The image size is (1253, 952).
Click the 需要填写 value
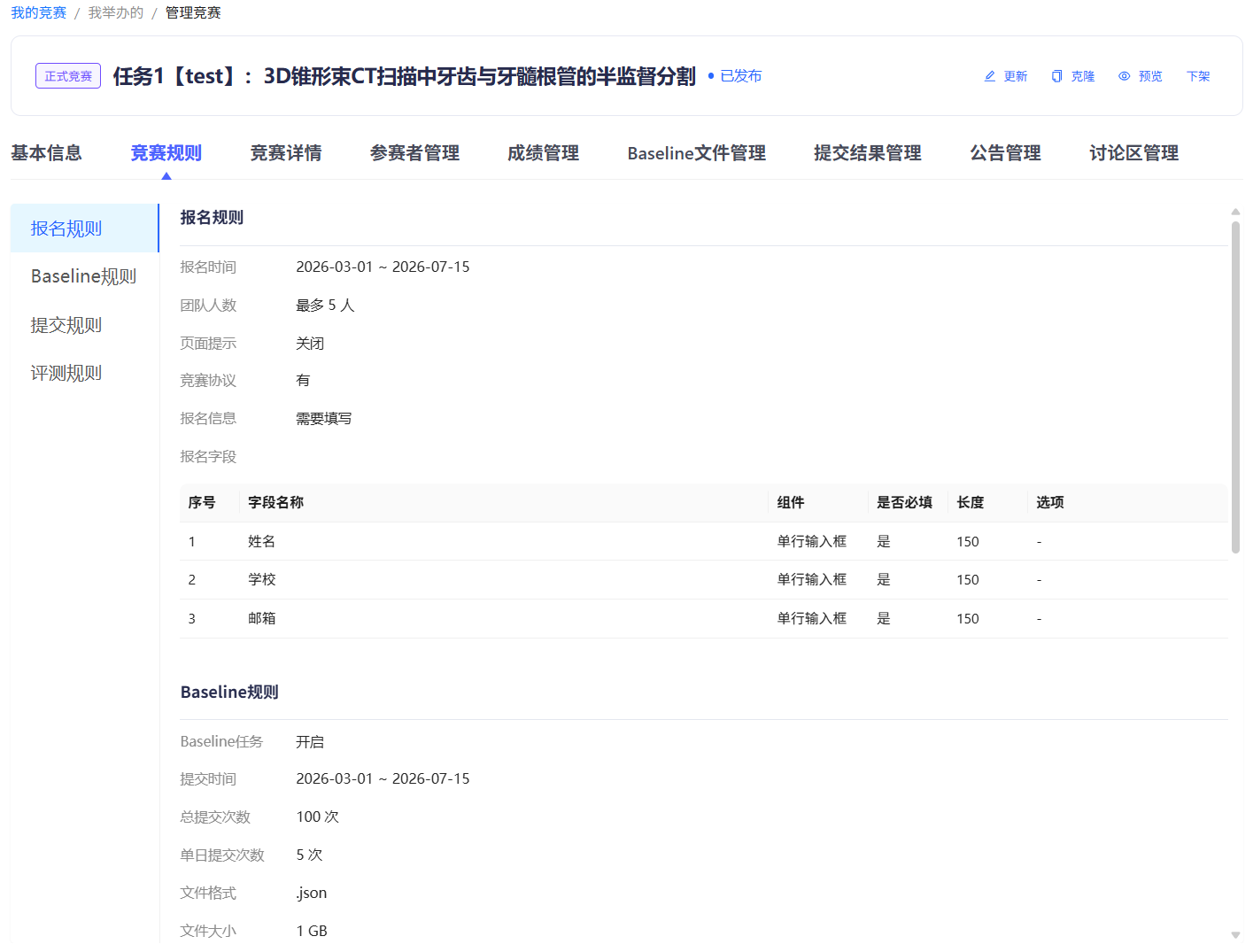coord(324,419)
